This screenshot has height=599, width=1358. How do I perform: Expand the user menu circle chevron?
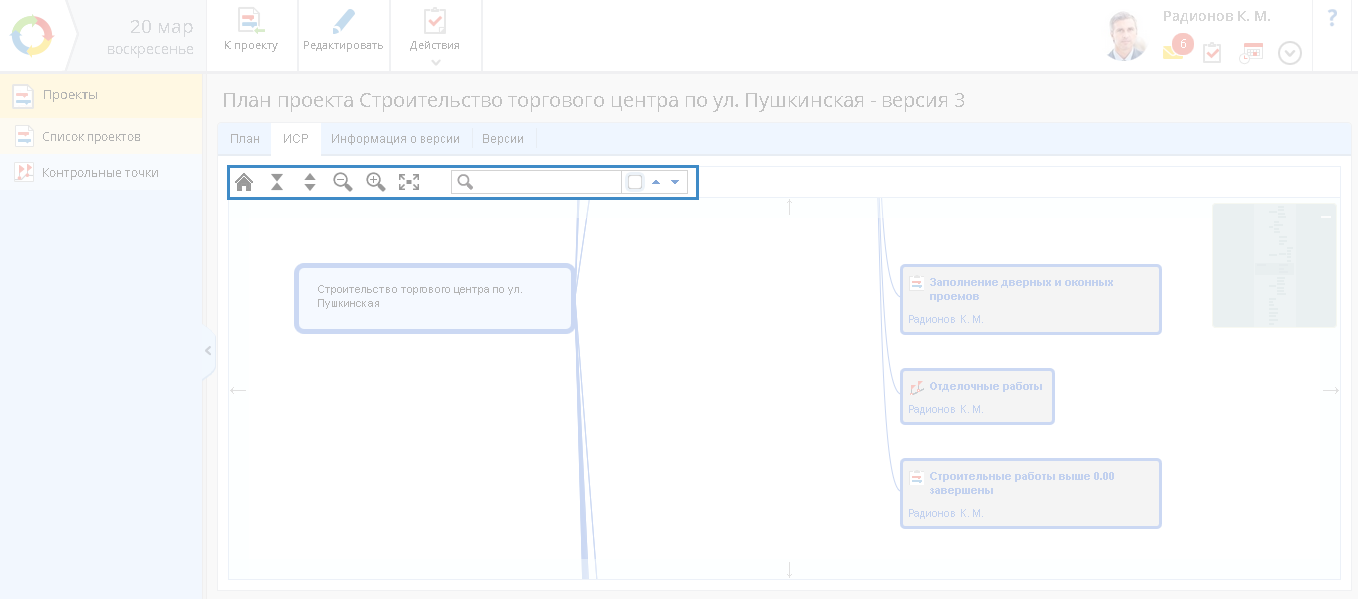point(1290,53)
